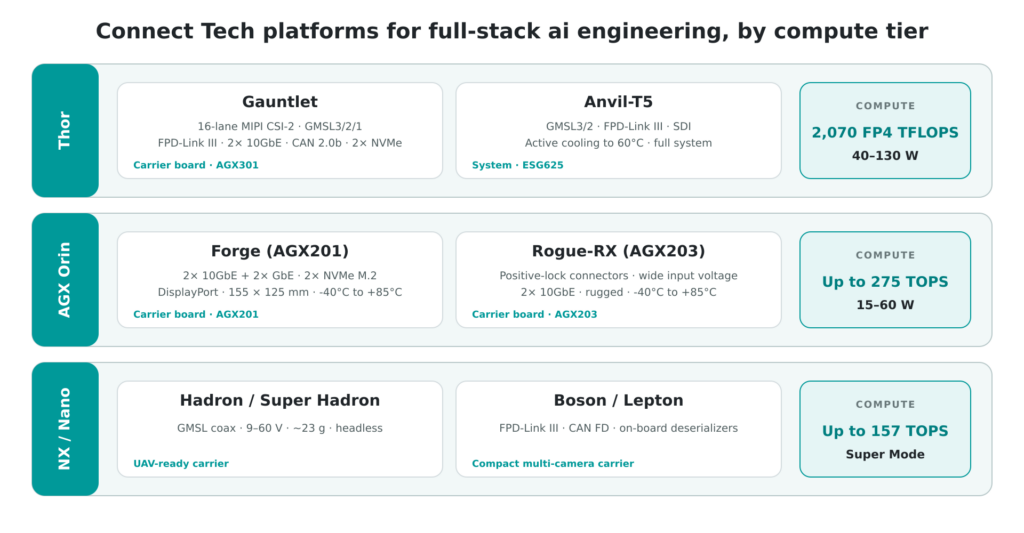This screenshot has height=533, width=1024.
Task: Follow the 'Carrier board · AGX203' link
Action: (x=534, y=314)
